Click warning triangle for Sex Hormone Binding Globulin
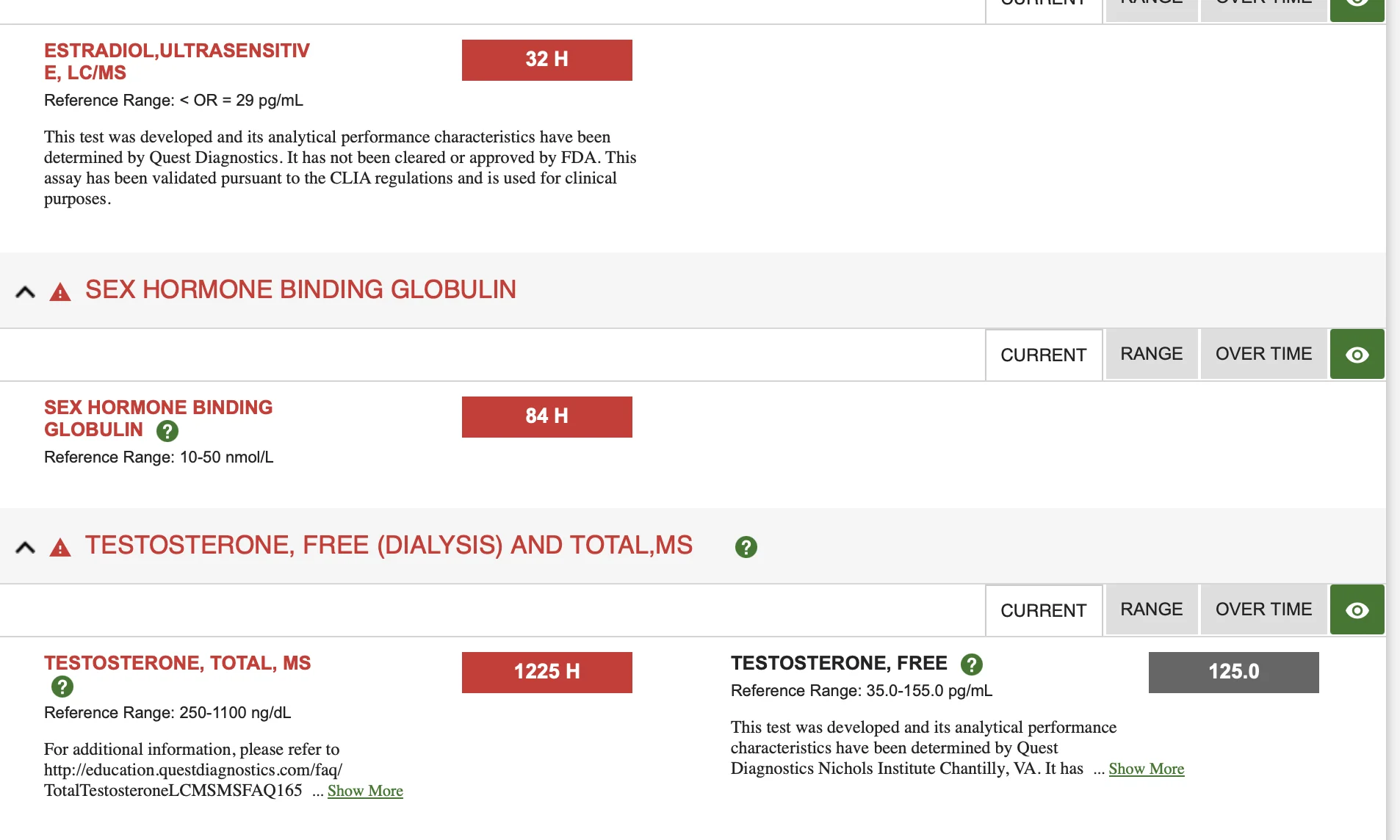Viewport: 1400px width, 840px height. tap(60, 293)
